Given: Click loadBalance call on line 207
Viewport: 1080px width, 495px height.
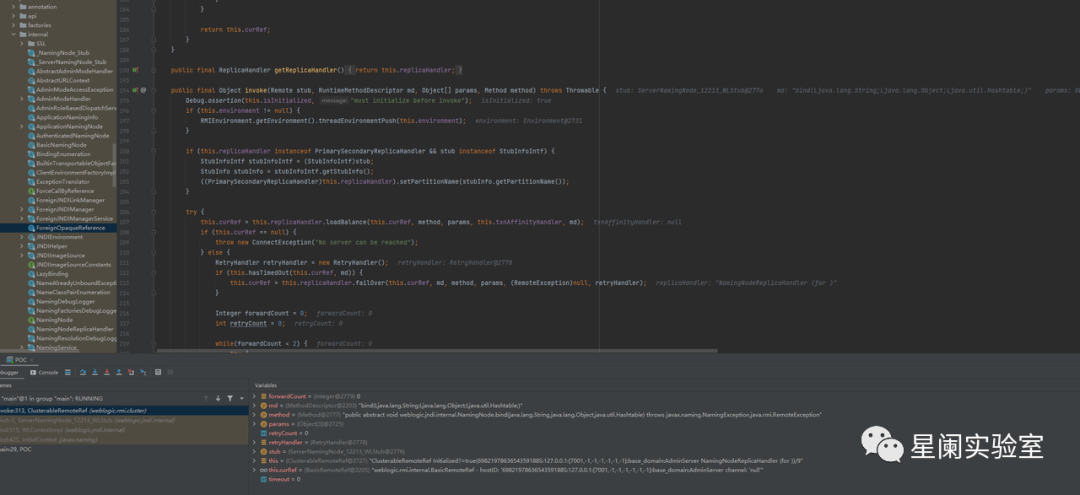Looking at the screenshot, I should (x=348, y=222).
